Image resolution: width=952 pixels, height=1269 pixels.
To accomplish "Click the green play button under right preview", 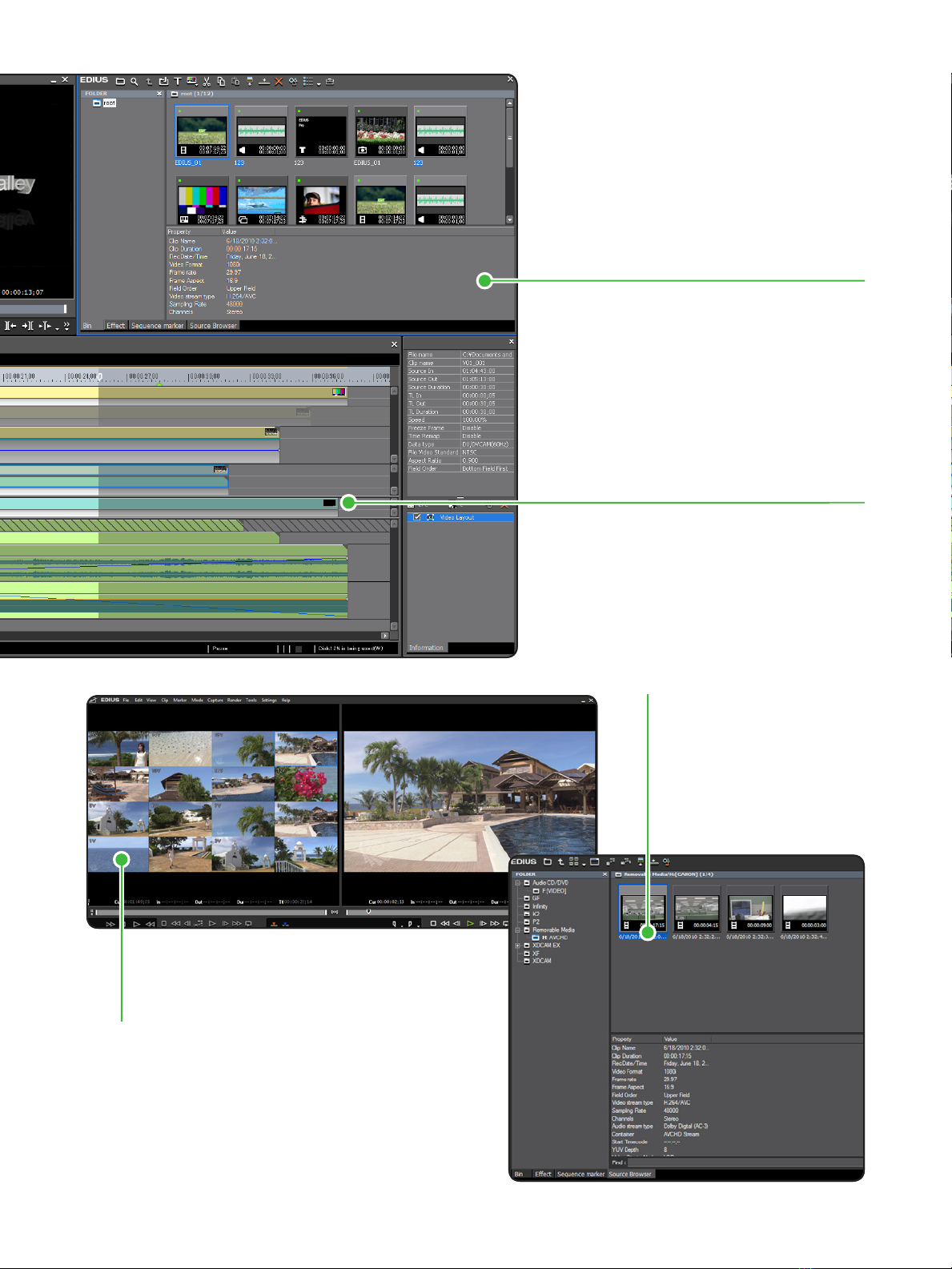I will point(470,924).
